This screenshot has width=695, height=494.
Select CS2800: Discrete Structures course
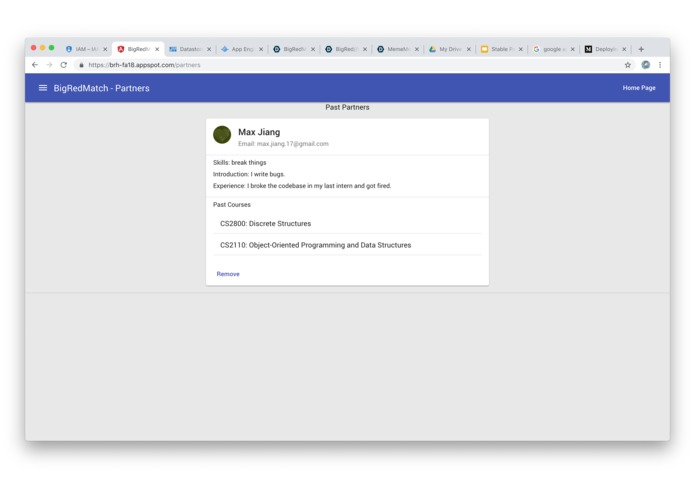[x=347, y=223]
